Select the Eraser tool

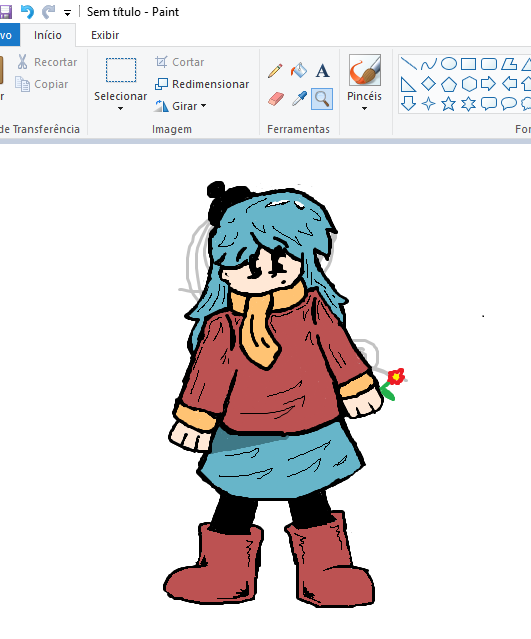pyautogui.click(x=275, y=99)
